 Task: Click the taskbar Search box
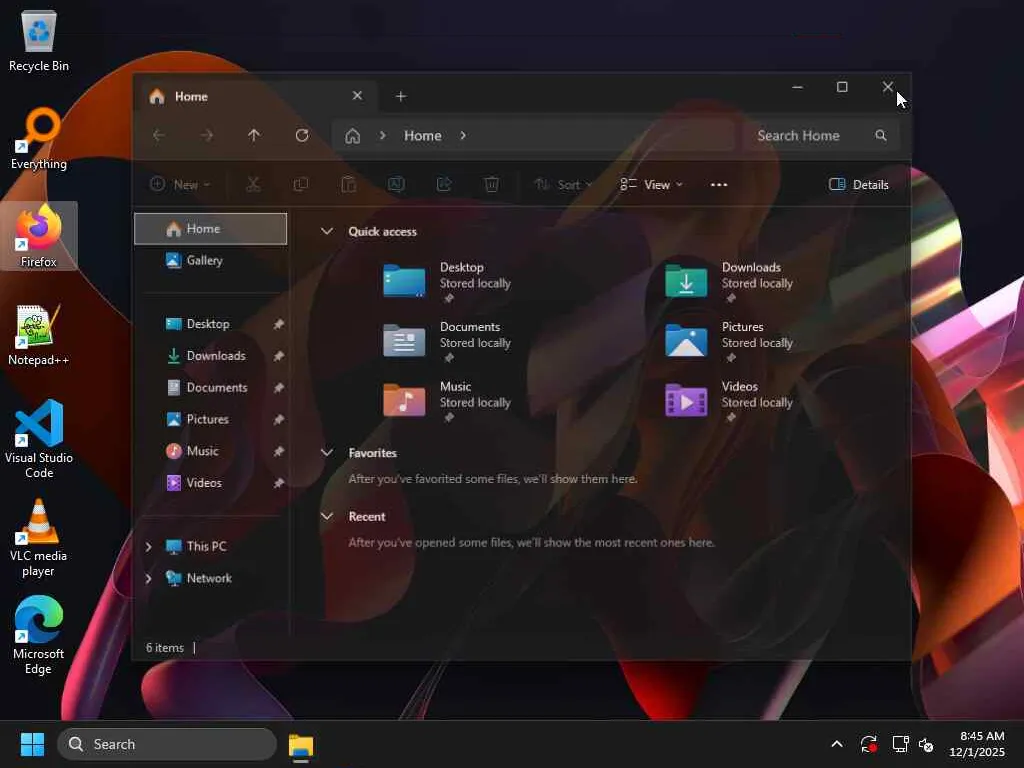pyautogui.click(x=167, y=744)
